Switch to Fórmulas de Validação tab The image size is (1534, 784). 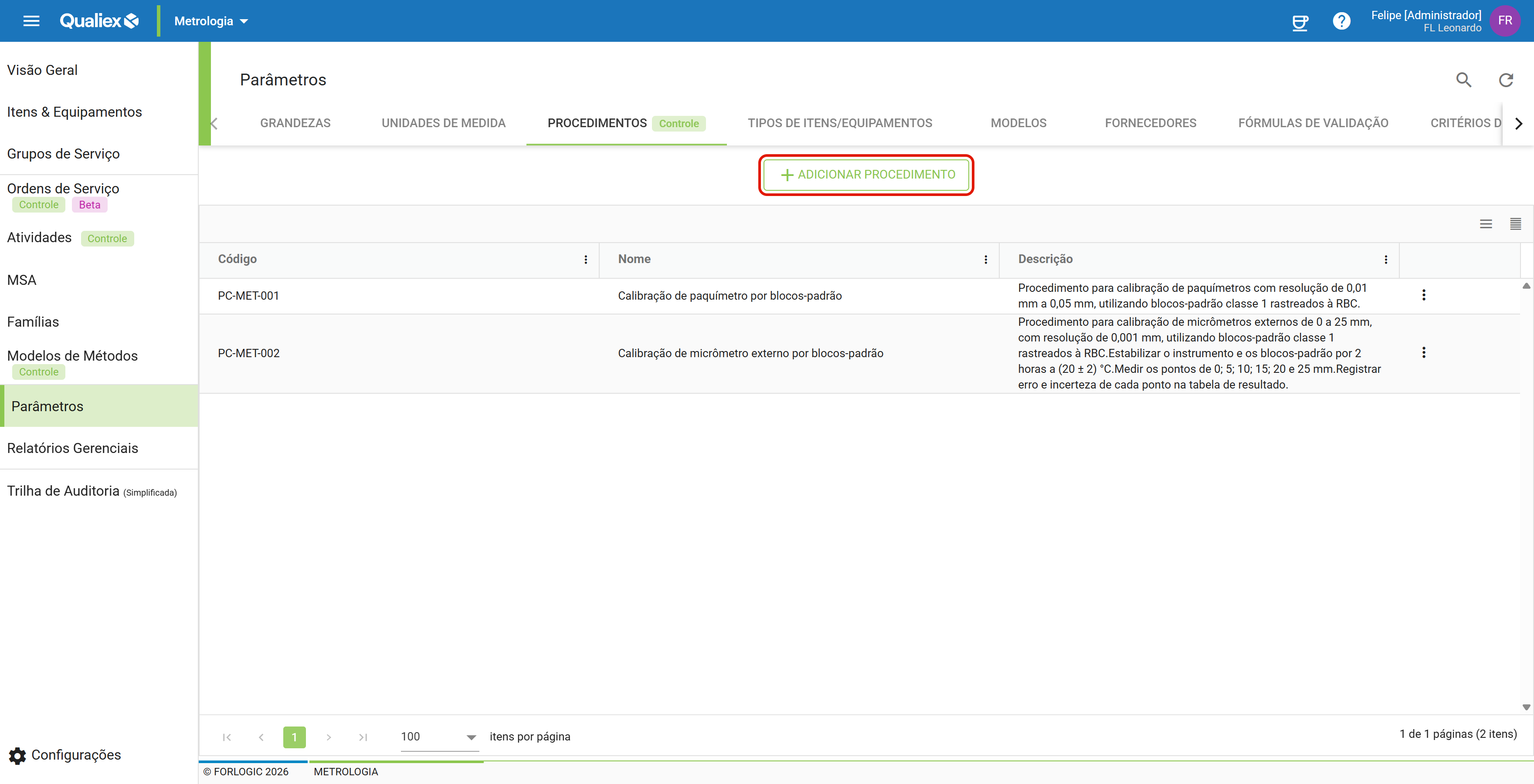[1313, 123]
